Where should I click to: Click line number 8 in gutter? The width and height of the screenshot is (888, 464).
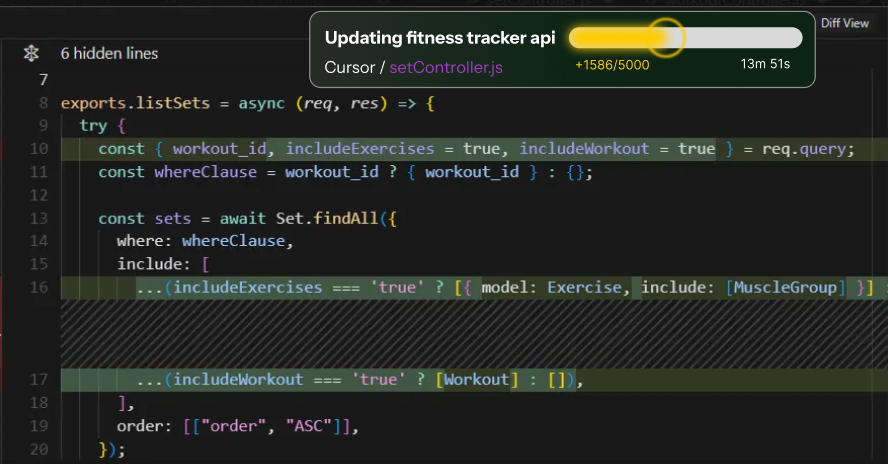pos(44,103)
